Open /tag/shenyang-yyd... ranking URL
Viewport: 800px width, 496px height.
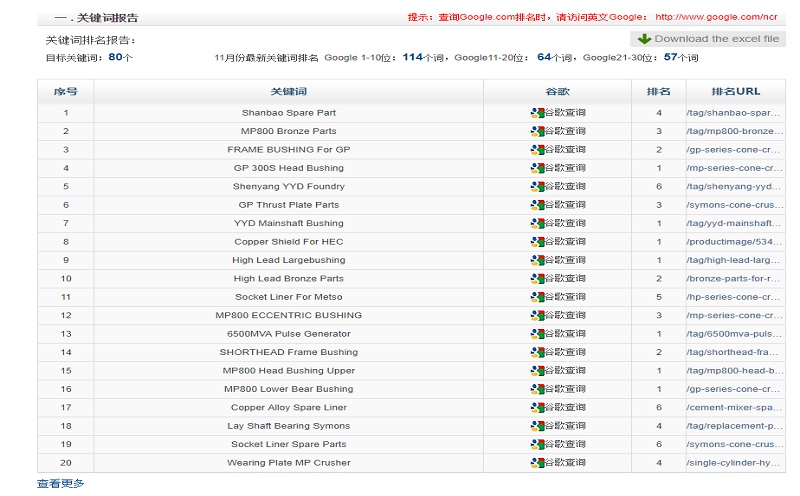pyautogui.click(x=734, y=186)
